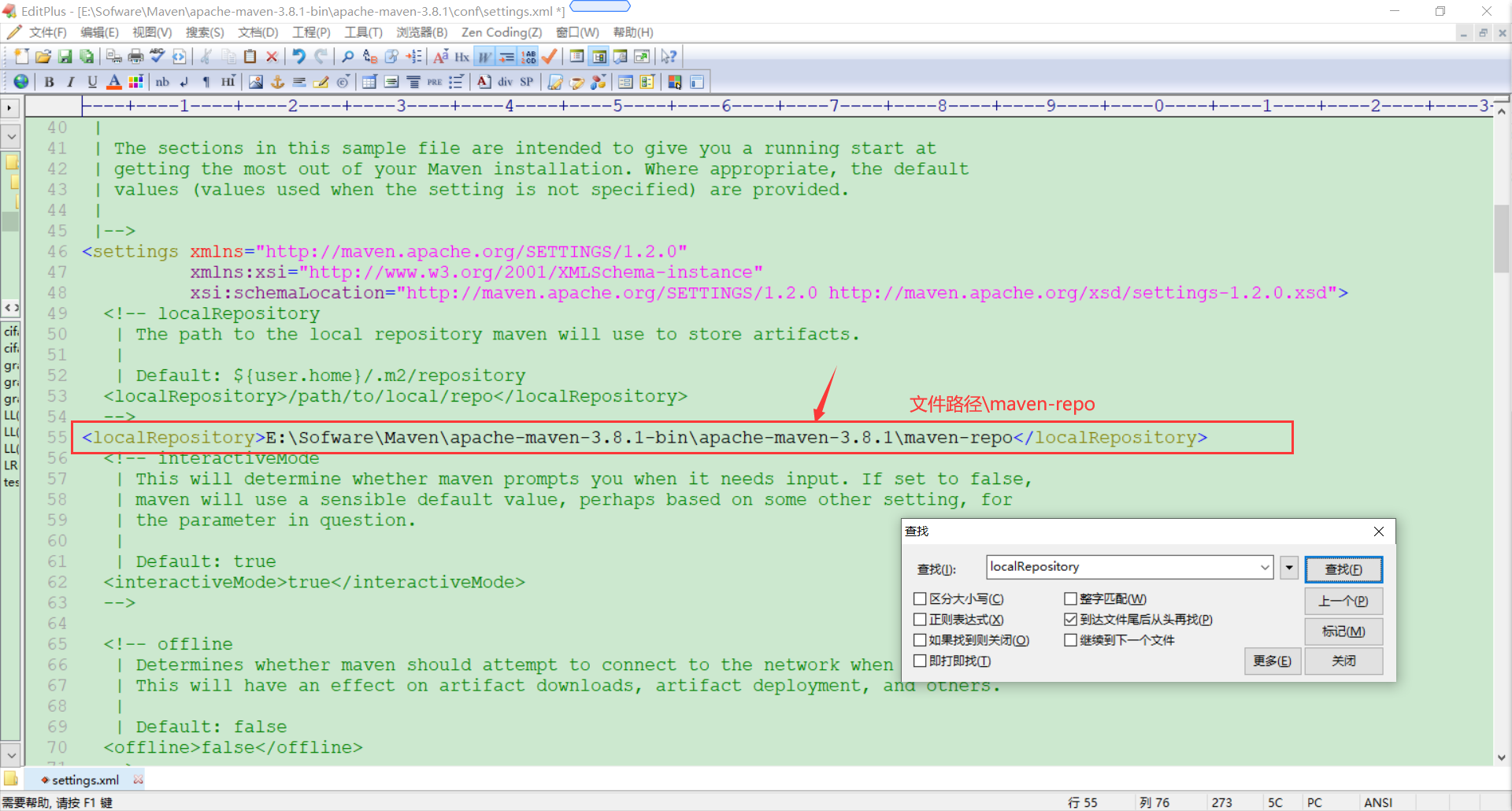Open a file using the Open toolbar icon
Image resolution: width=1512 pixels, height=811 pixels.
click(x=43, y=56)
